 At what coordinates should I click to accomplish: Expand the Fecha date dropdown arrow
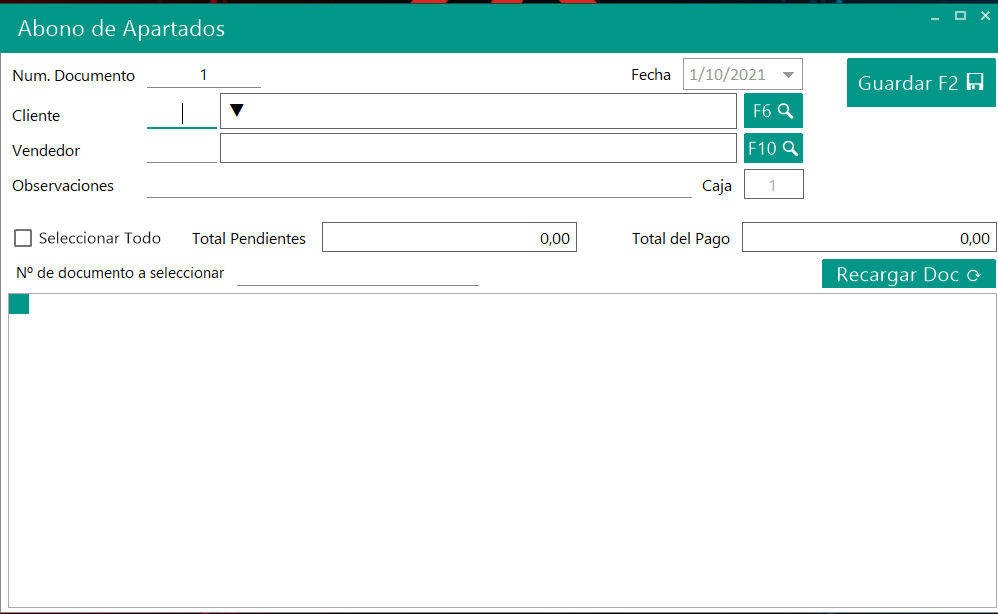(x=789, y=75)
